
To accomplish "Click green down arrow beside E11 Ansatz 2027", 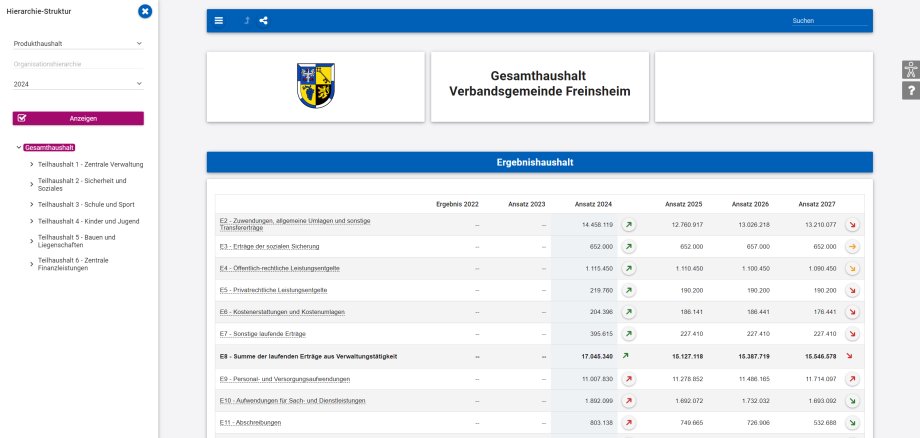I will click(853, 423).
